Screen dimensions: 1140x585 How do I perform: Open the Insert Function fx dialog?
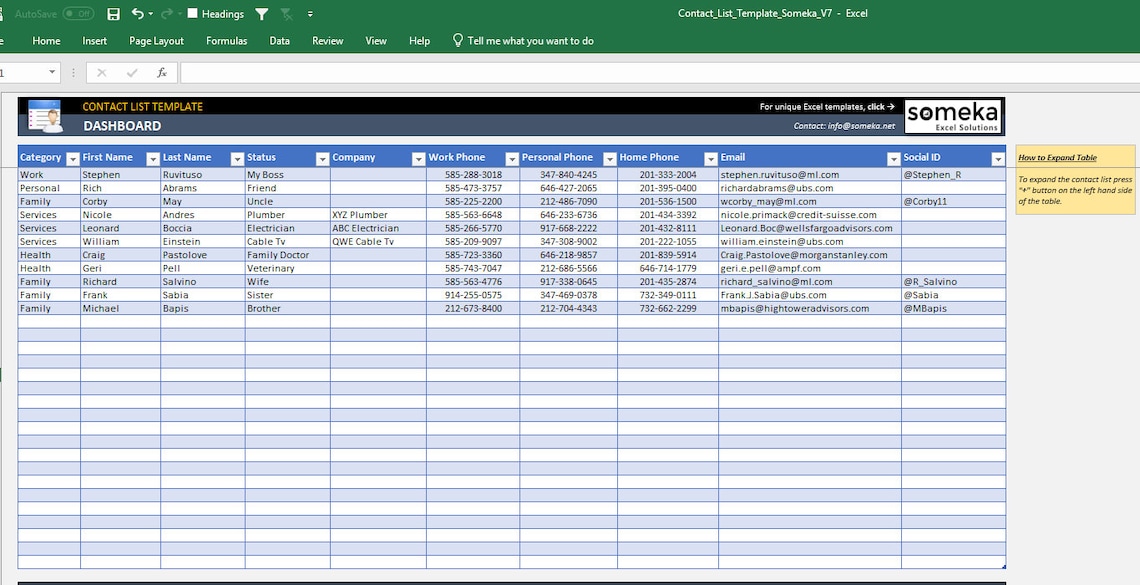pos(161,71)
